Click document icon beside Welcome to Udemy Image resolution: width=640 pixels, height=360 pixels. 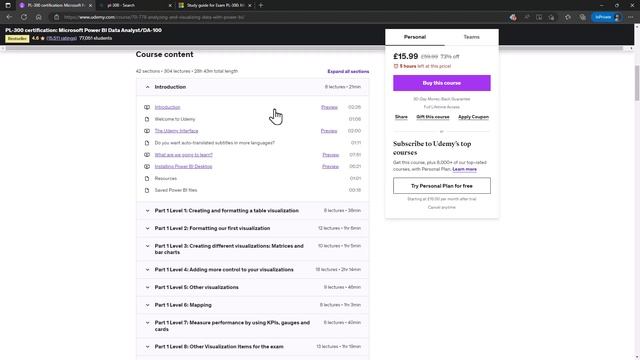[147, 119]
